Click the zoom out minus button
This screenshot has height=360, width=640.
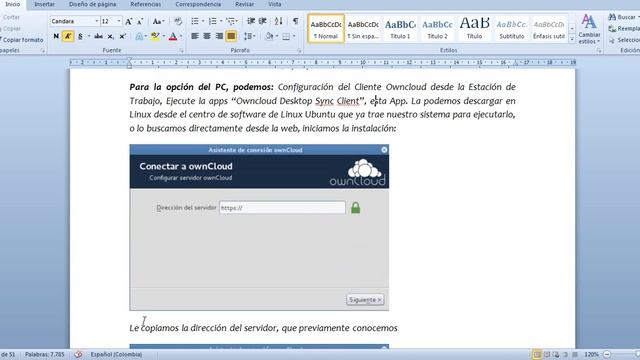pos(607,354)
